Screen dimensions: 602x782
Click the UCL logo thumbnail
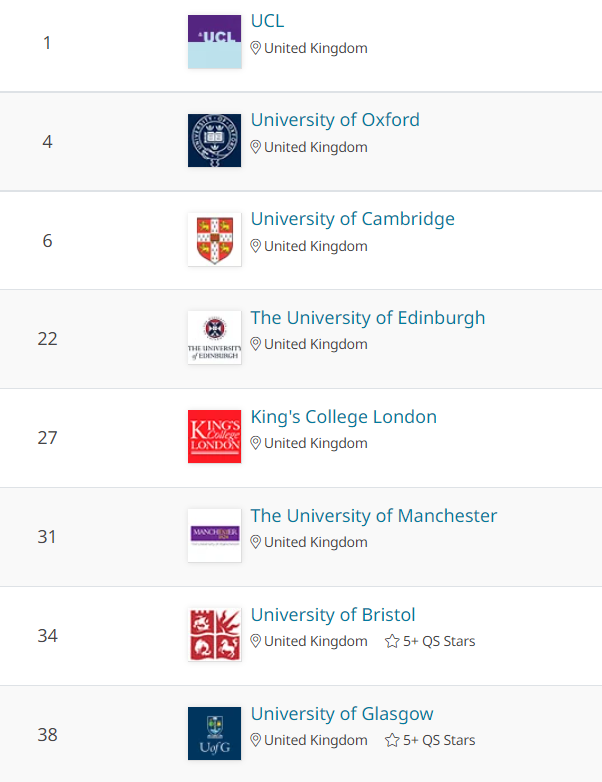(x=214, y=41)
